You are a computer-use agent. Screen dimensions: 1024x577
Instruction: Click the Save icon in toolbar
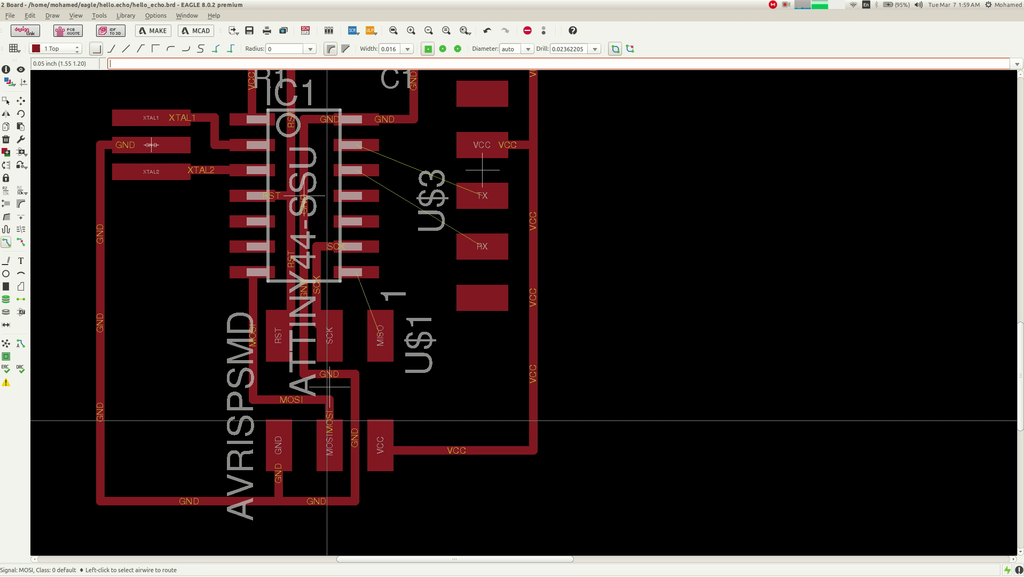click(x=249, y=31)
